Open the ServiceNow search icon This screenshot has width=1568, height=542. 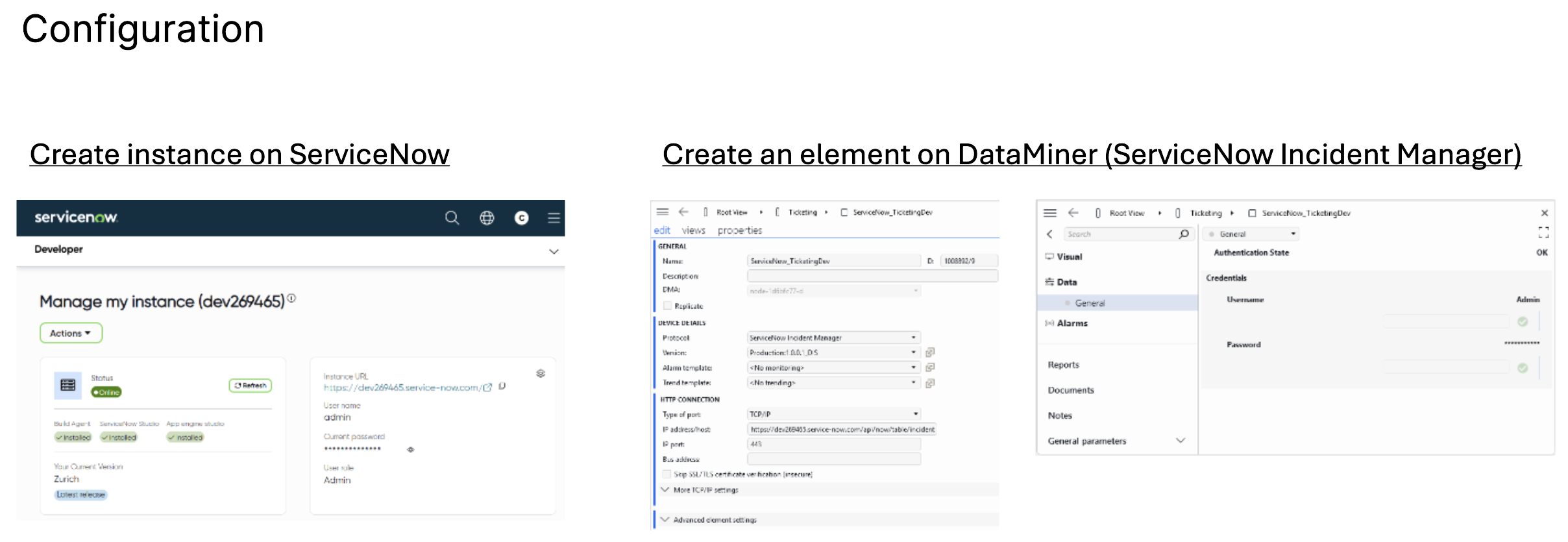(452, 218)
